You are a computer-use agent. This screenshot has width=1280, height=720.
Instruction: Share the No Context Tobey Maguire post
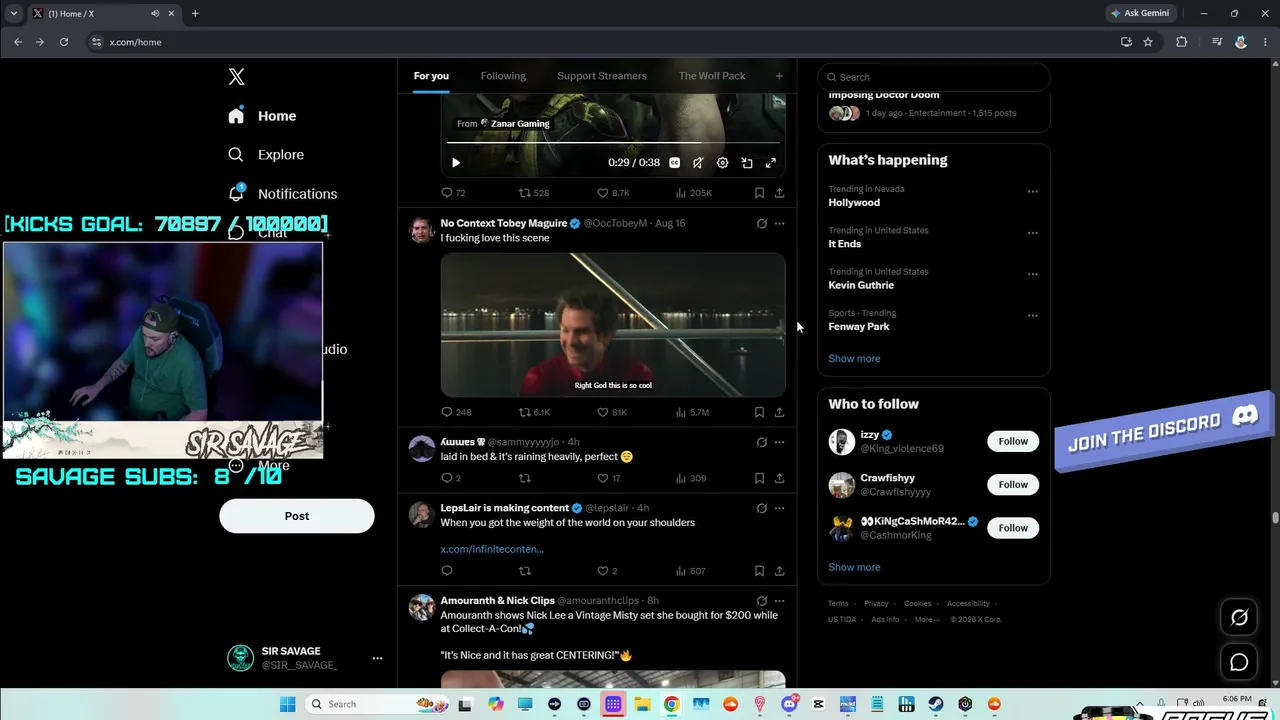(x=779, y=412)
